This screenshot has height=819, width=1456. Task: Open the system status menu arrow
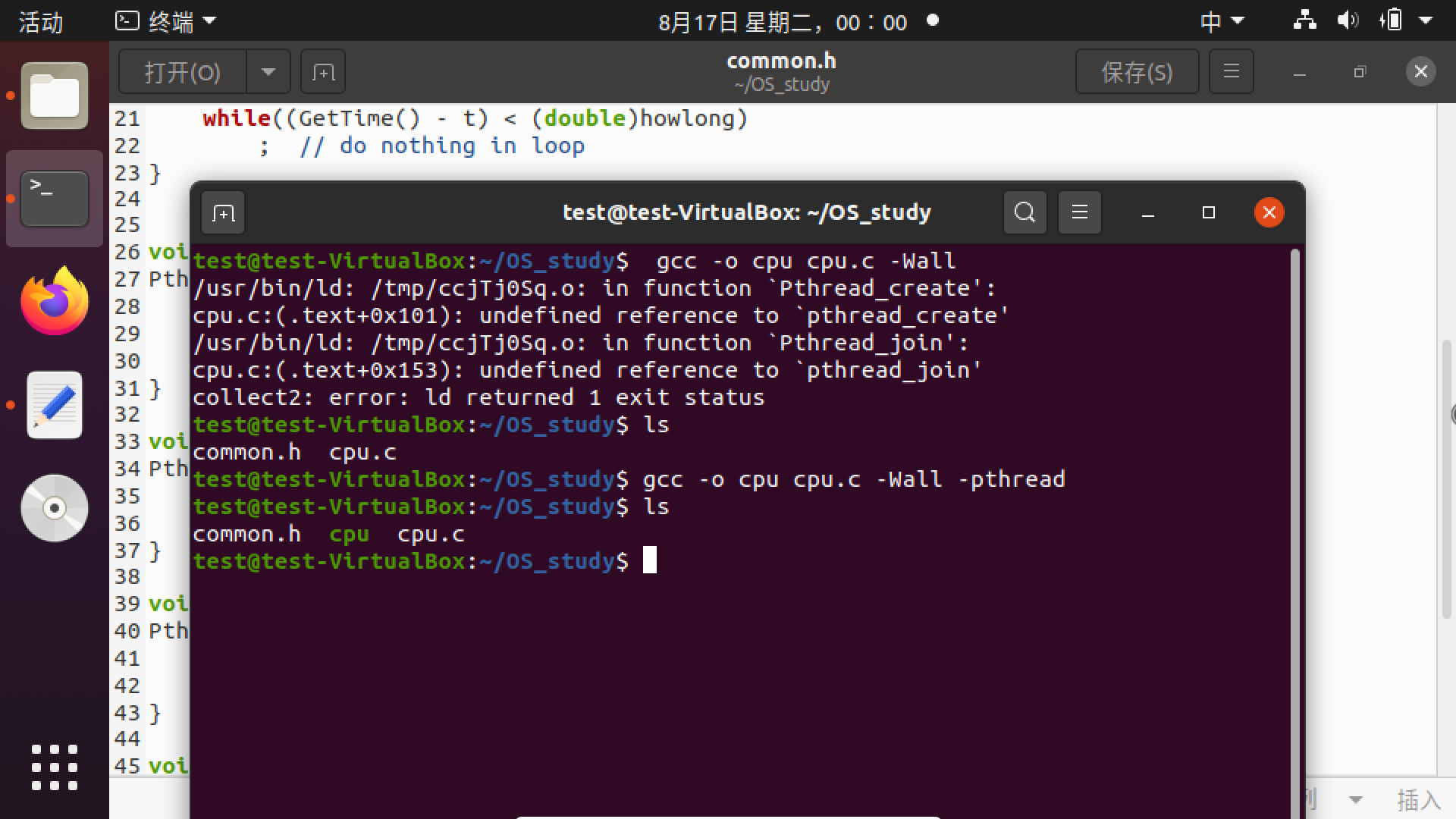click(1426, 21)
